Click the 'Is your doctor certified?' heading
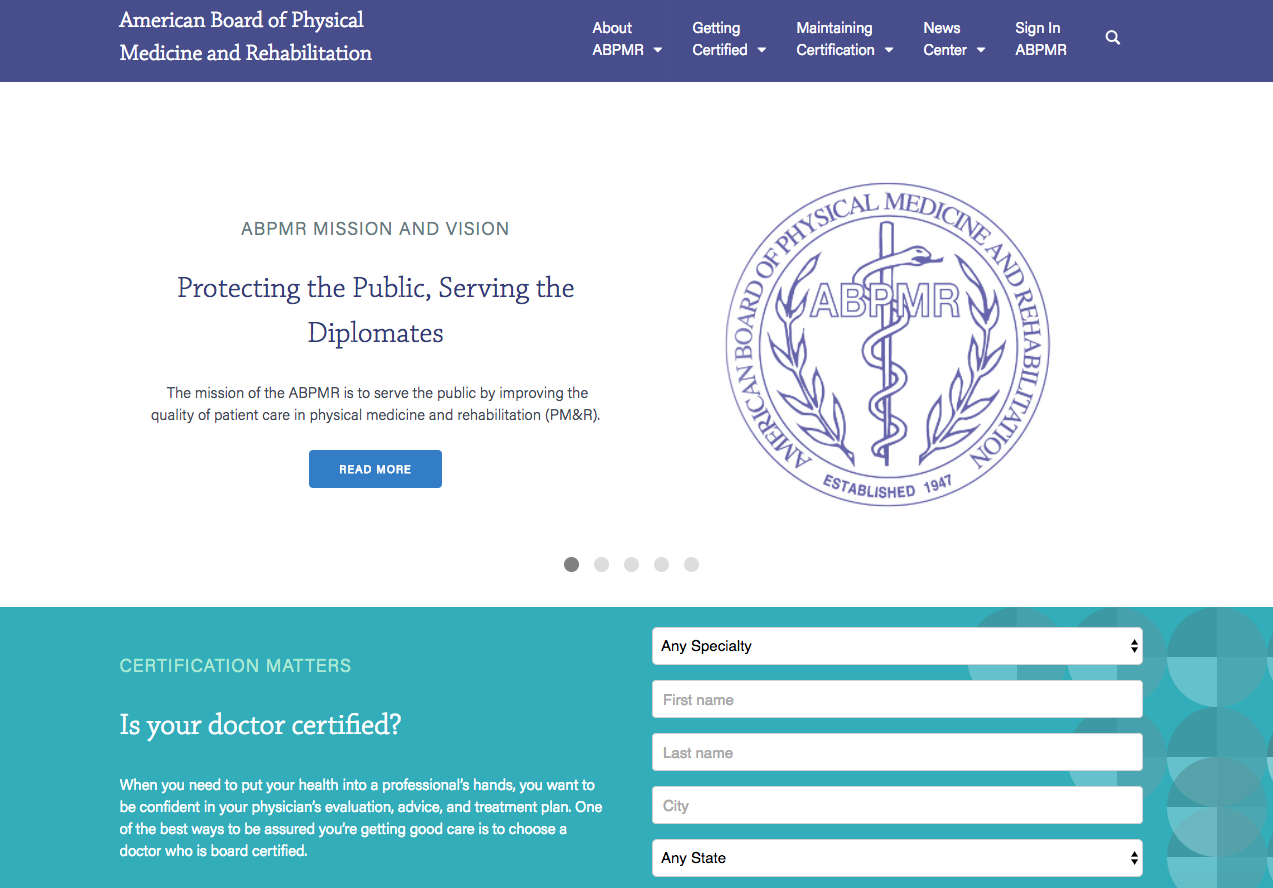 [x=260, y=725]
